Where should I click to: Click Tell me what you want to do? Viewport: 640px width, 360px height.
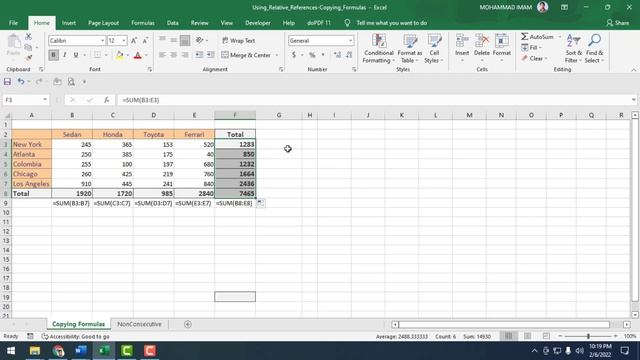pyautogui.click(x=391, y=23)
